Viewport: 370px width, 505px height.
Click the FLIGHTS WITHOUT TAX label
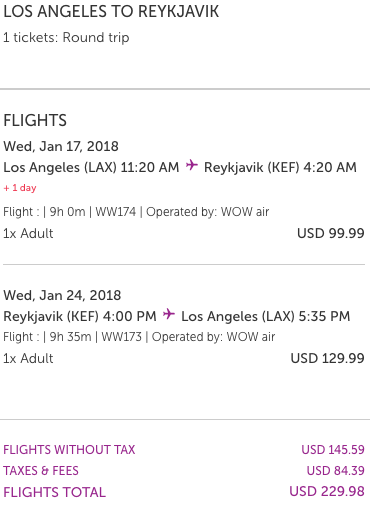[69, 450]
